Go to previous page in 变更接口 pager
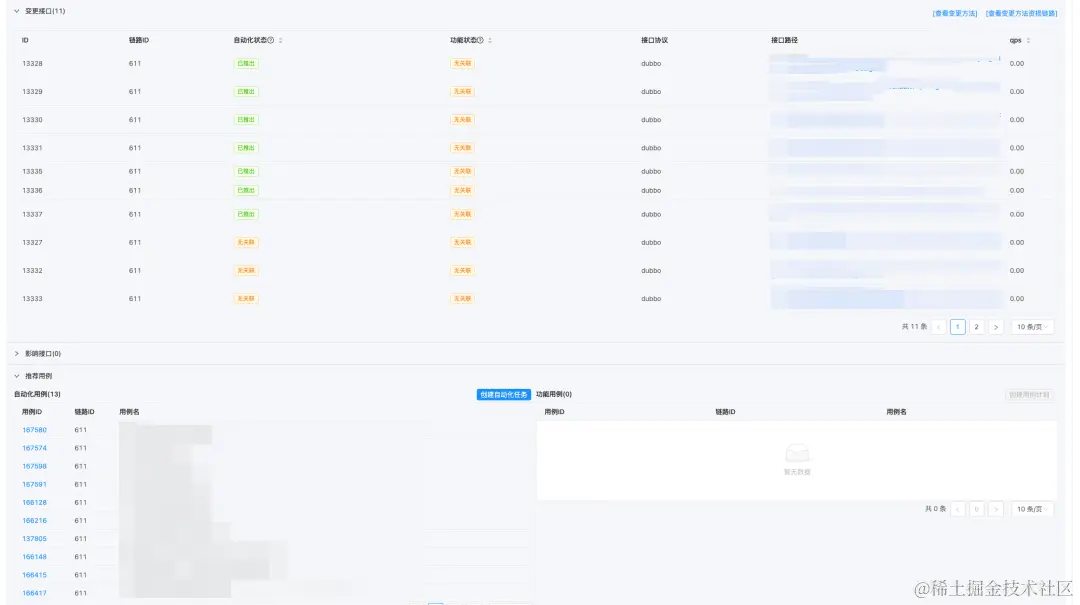 pos(938,327)
